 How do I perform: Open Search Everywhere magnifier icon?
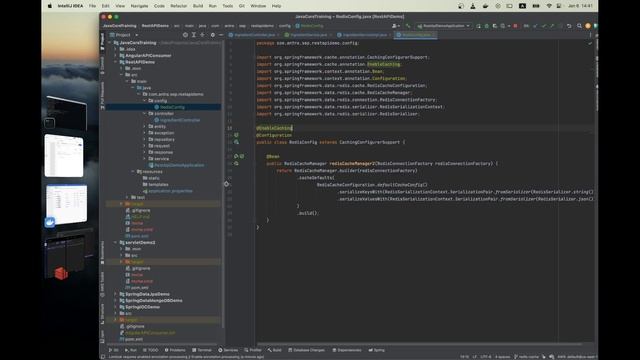[x=579, y=26]
